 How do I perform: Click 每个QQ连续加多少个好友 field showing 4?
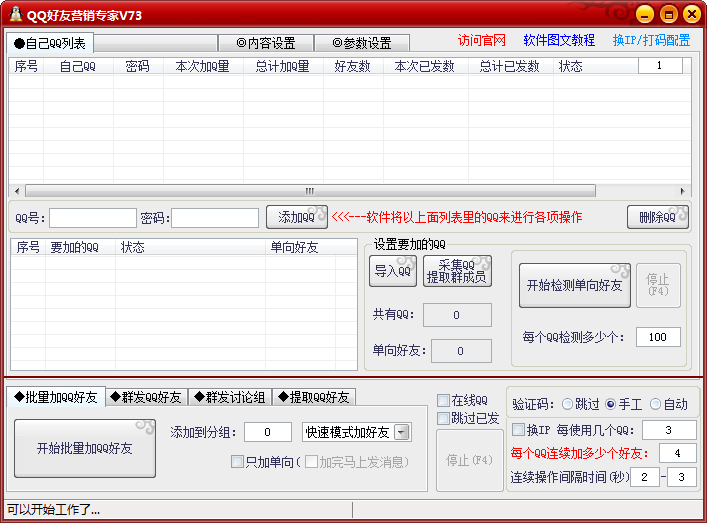pyautogui.click(x=677, y=453)
